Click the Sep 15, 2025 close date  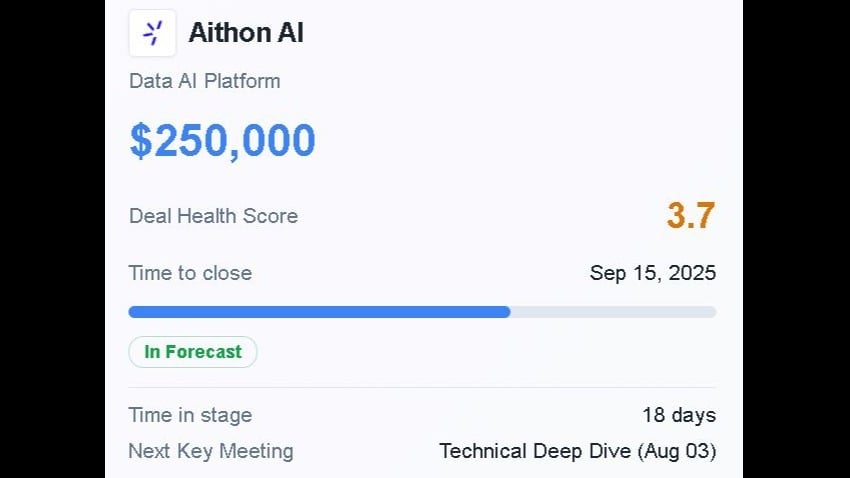(x=652, y=273)
